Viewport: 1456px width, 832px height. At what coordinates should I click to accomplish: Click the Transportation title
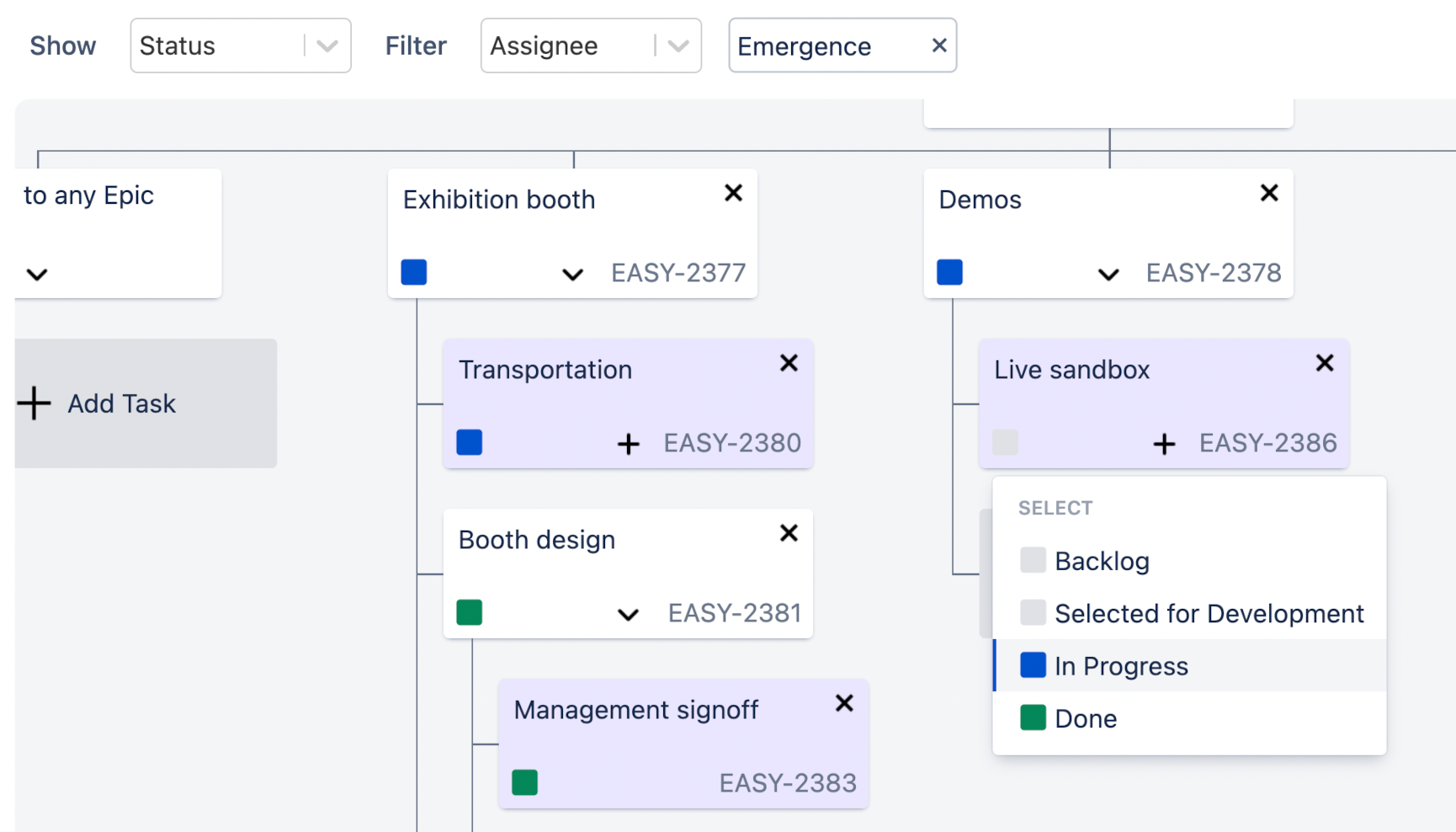click(545, 370)
